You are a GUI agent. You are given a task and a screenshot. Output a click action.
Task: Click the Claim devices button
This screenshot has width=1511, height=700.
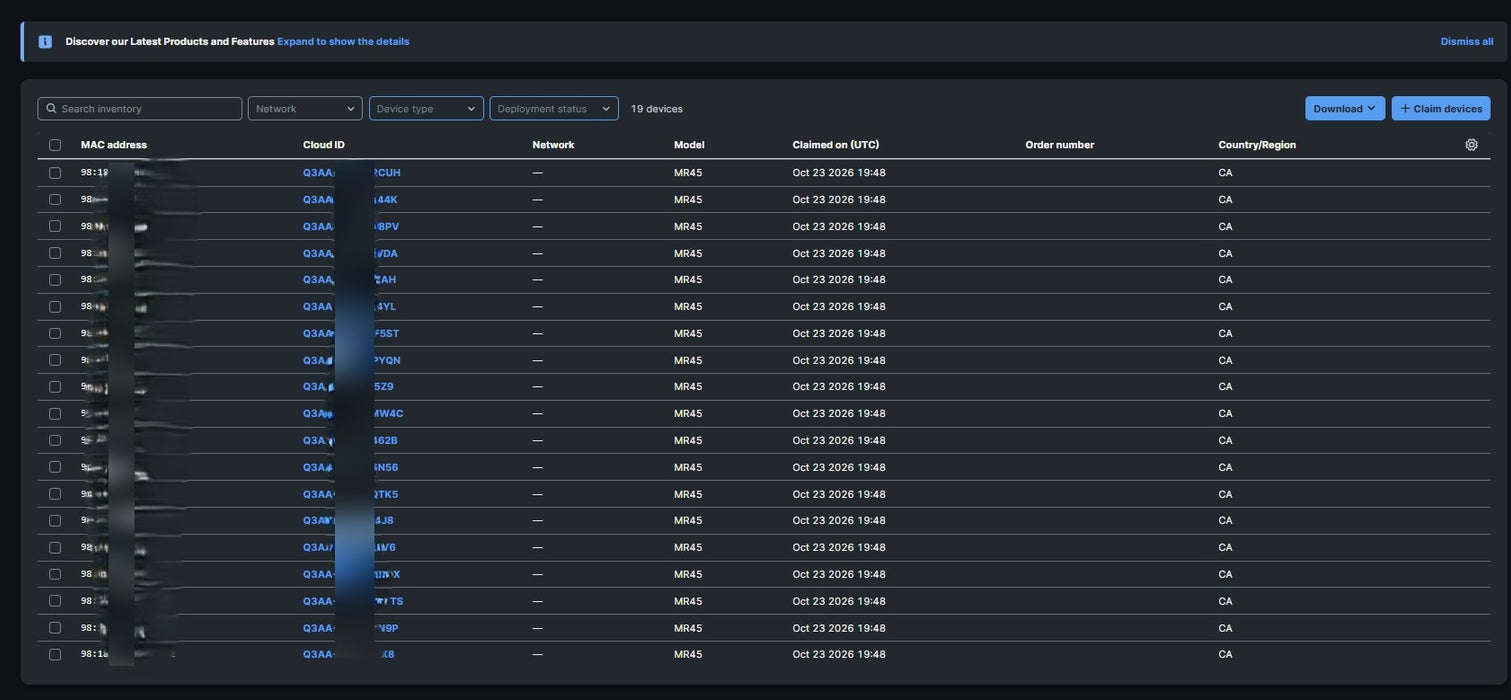click(x=1441, y=108)
